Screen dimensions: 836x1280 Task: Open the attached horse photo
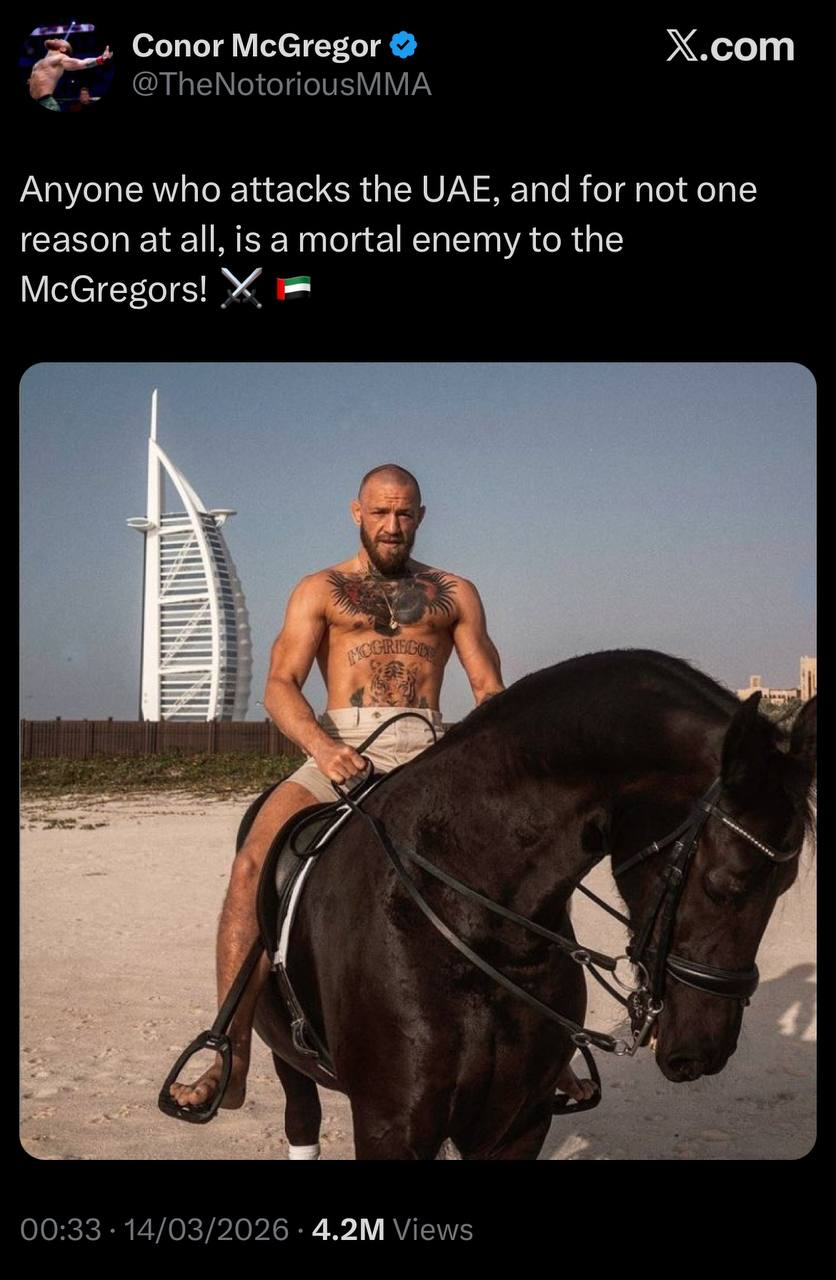point(418,761)
